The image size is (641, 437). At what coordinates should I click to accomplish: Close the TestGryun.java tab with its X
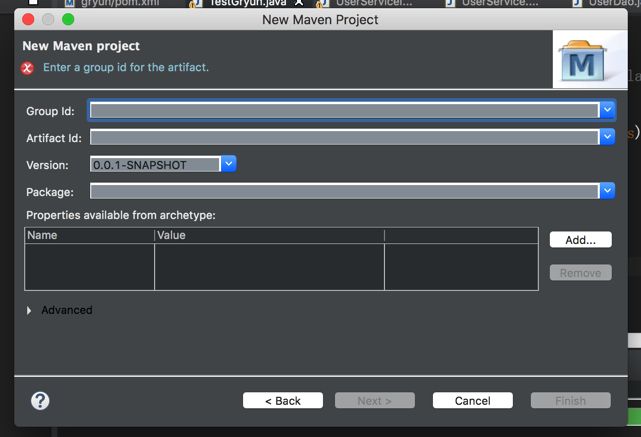coord(299,3)
